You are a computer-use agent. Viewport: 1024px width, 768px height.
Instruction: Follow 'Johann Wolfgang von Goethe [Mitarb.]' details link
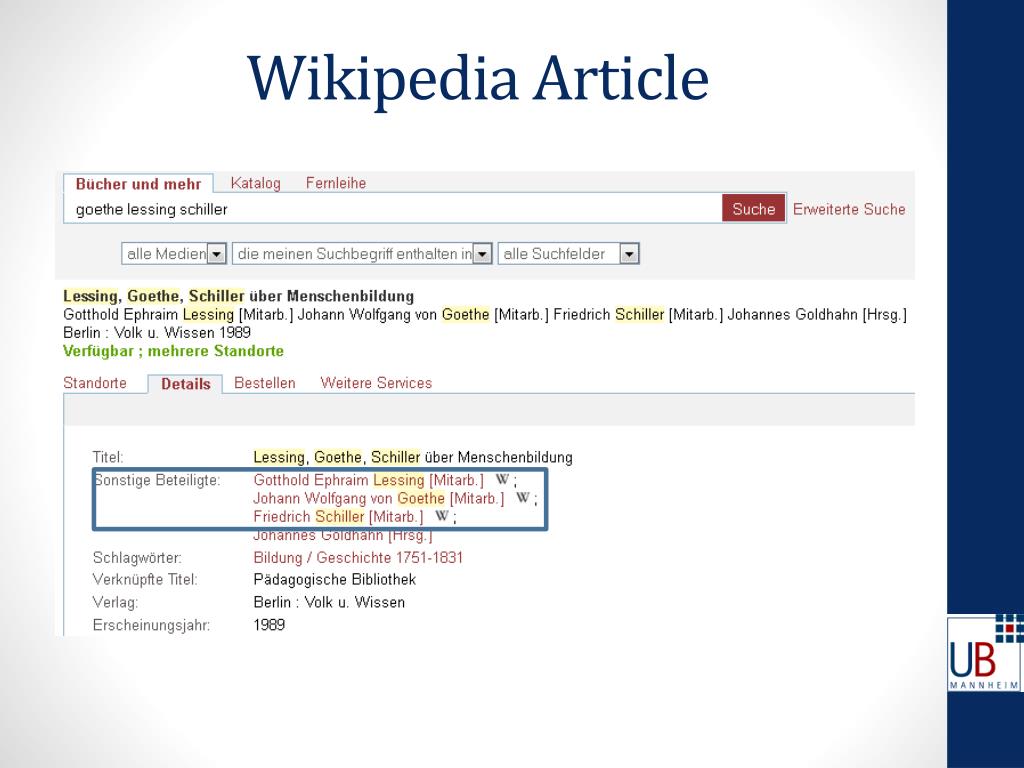(379, 498)
